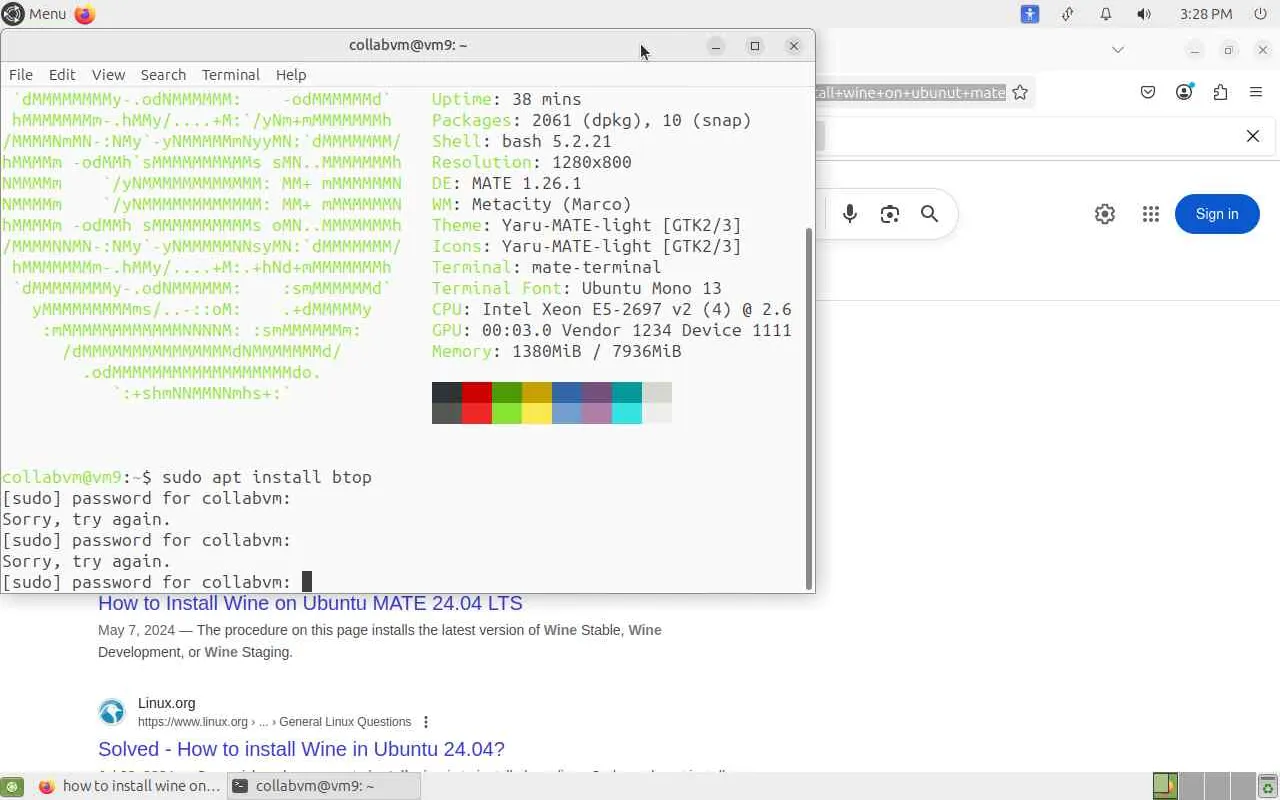Open the accessibility indicator in the top panel
Viewport: 1280px width, 800px height.
pyautogui.click(x=1030, y=14)
